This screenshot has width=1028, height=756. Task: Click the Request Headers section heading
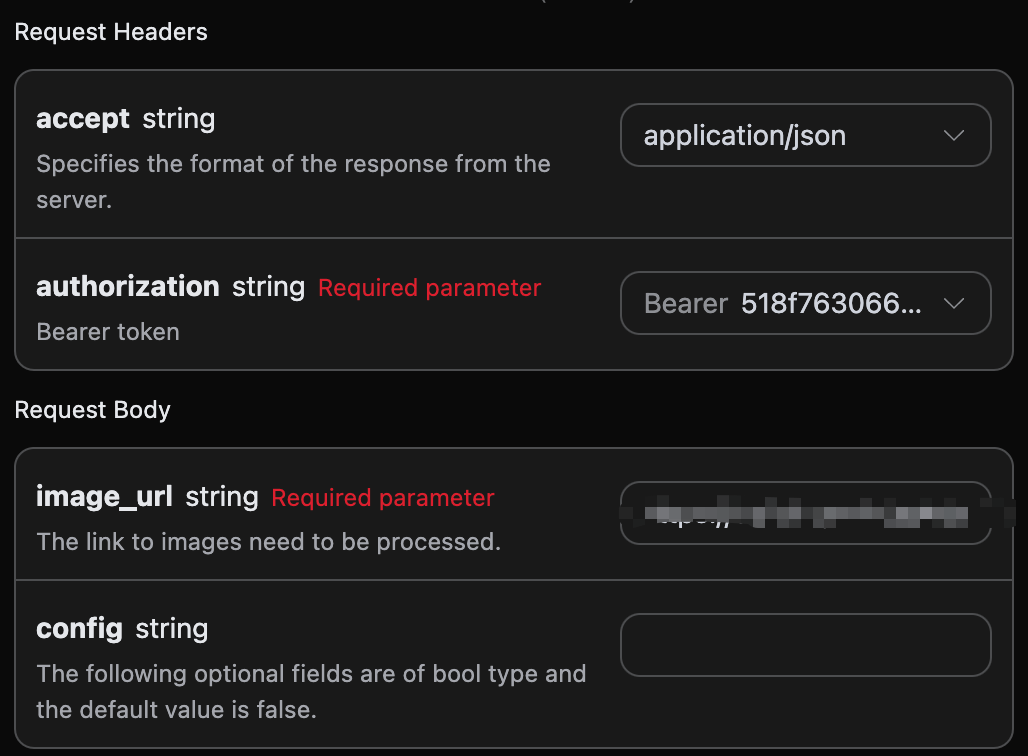click(x=111, y=32)
